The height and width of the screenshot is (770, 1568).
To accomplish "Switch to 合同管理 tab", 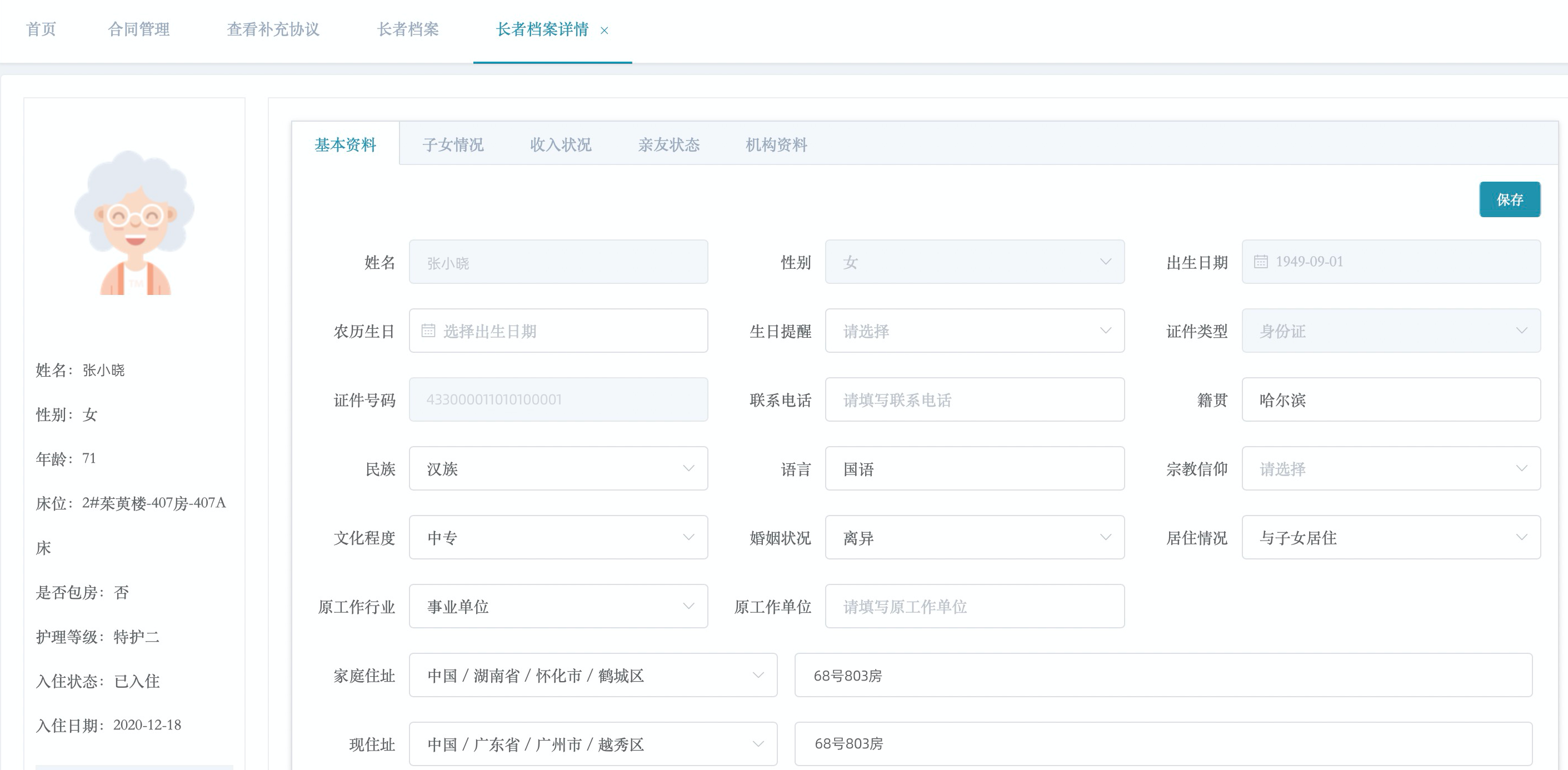I will pyautogui.click(x=139, y=29).
